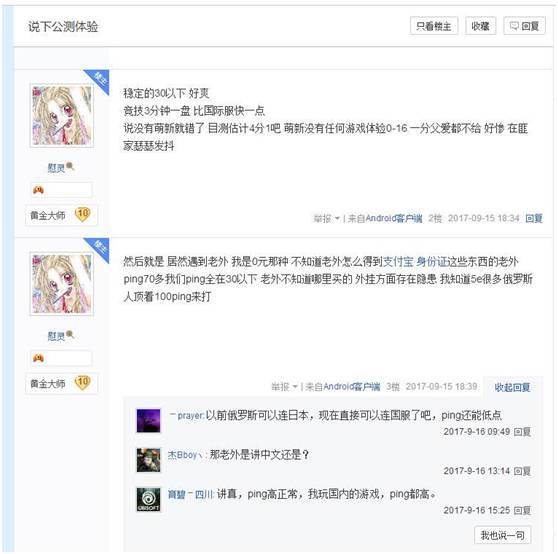The image size is (558, 554).
Task: Click the 身份证 link in post text
Action: click(431, 262)
